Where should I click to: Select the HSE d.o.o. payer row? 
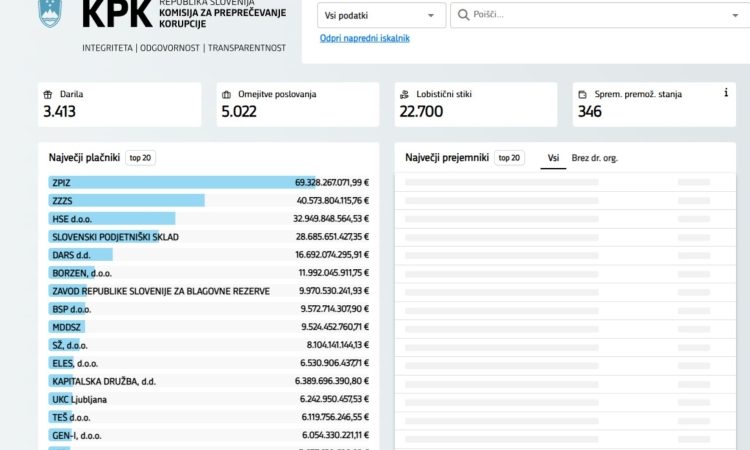point(209,219)
